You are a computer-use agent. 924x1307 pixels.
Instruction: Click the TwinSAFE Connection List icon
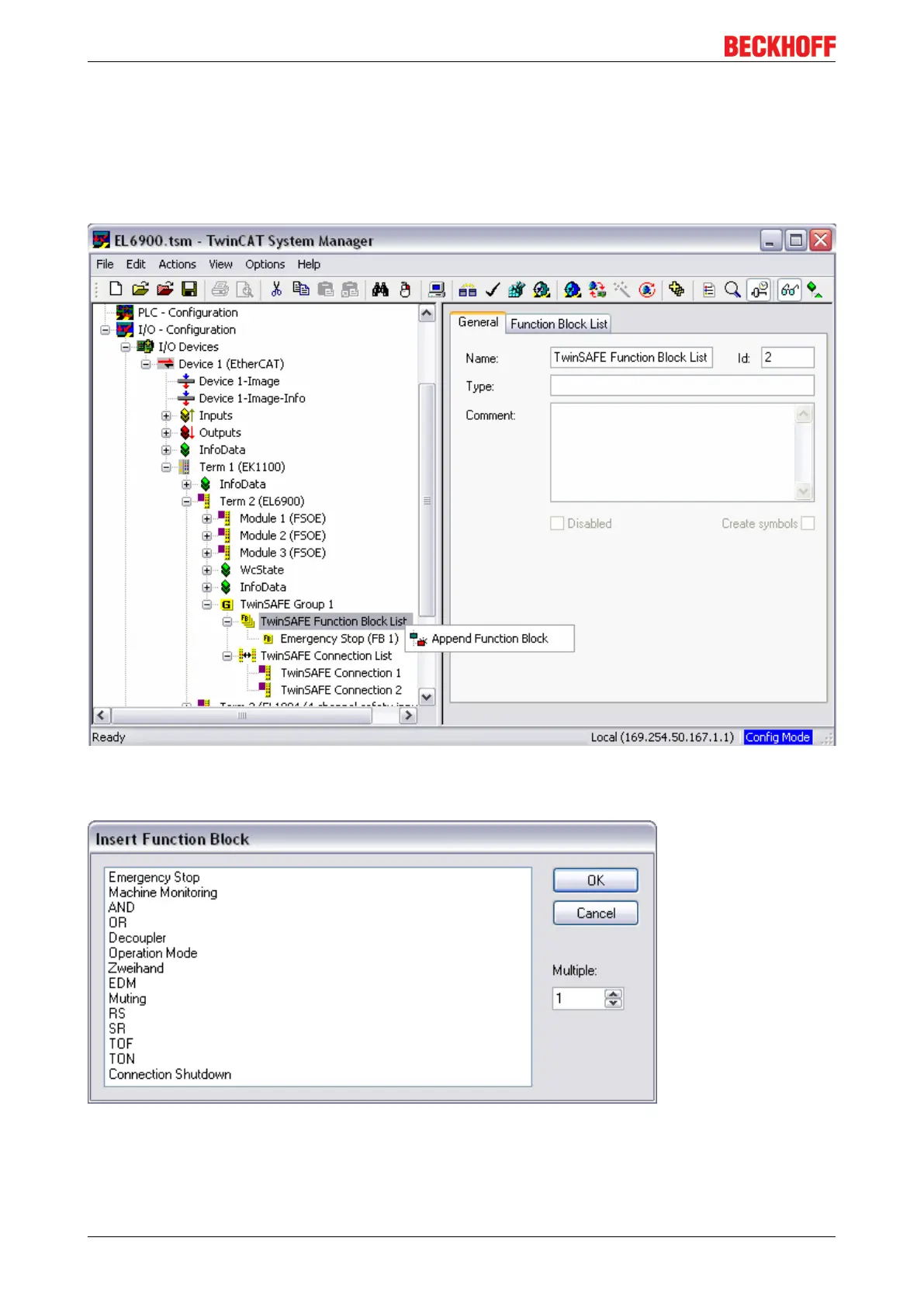[247, 656]
